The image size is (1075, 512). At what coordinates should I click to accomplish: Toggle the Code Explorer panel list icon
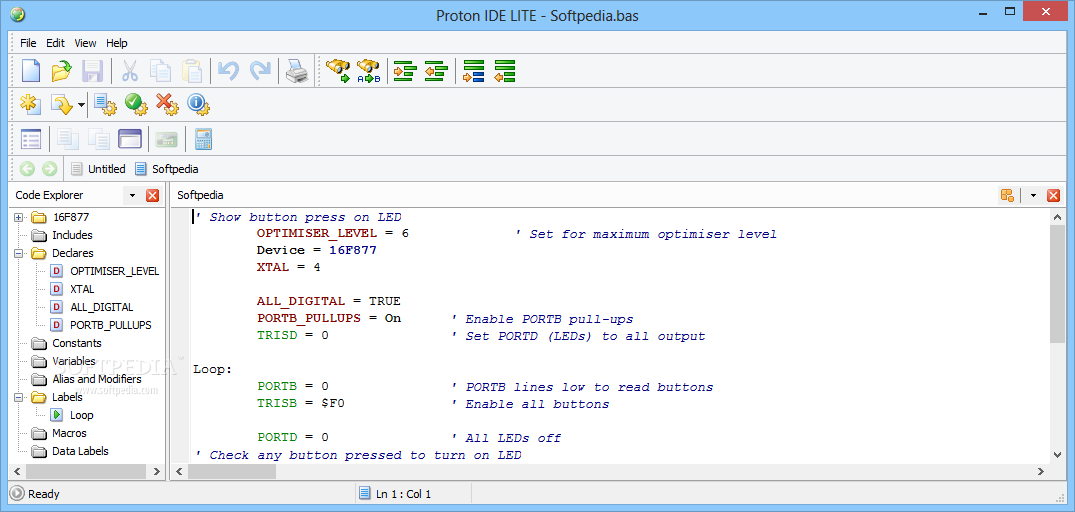coord(31,138)
